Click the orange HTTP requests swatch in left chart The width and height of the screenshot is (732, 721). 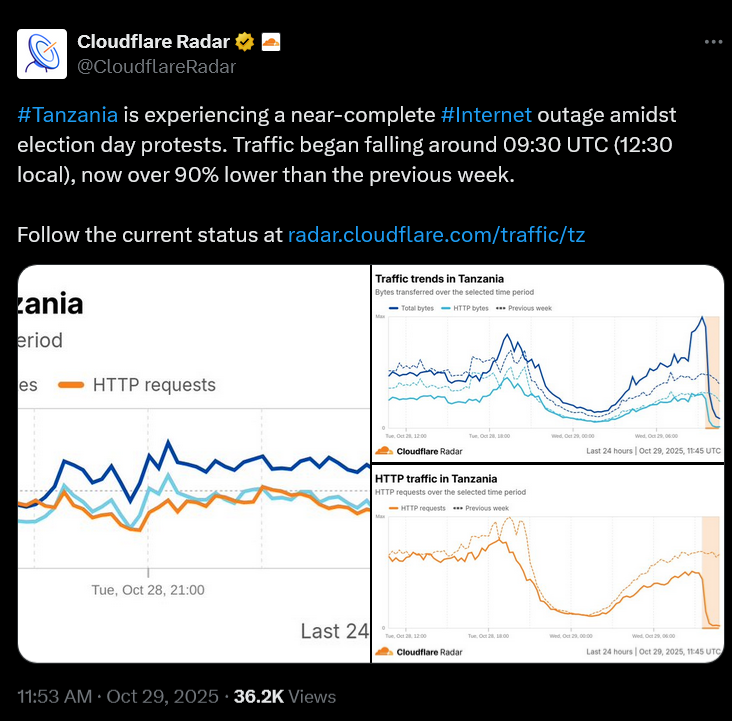coord(70,385)
